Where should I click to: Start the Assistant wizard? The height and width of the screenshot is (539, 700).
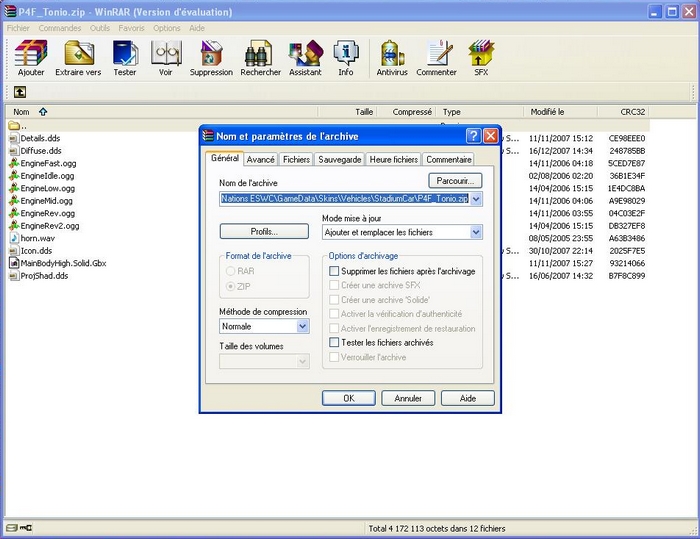click(x=305, y=58)
